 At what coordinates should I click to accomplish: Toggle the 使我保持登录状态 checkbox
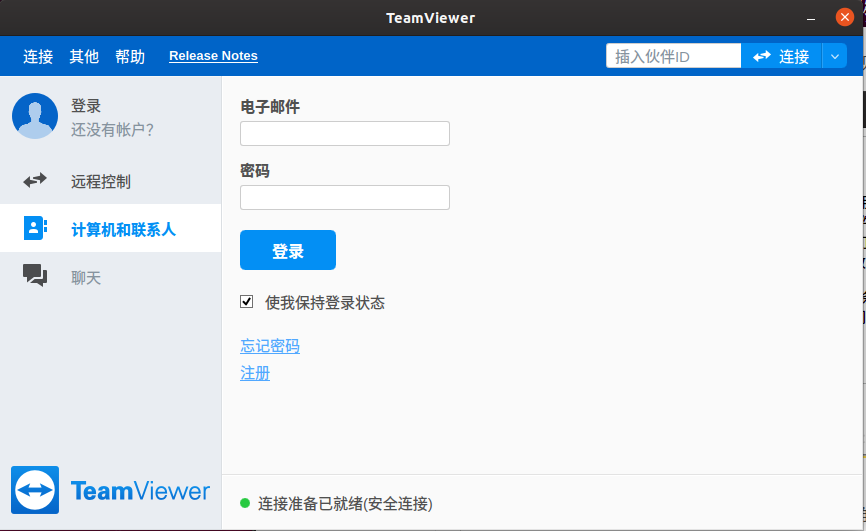246,302
